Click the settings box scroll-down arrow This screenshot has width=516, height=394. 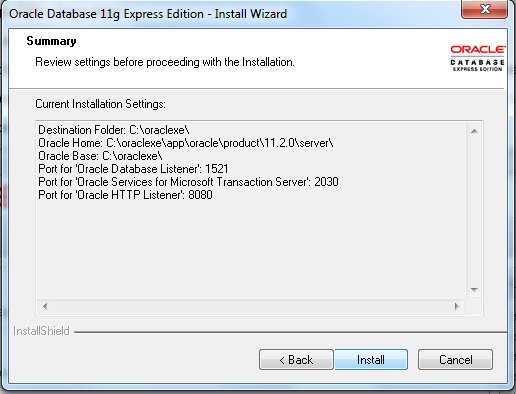point(474,290)
